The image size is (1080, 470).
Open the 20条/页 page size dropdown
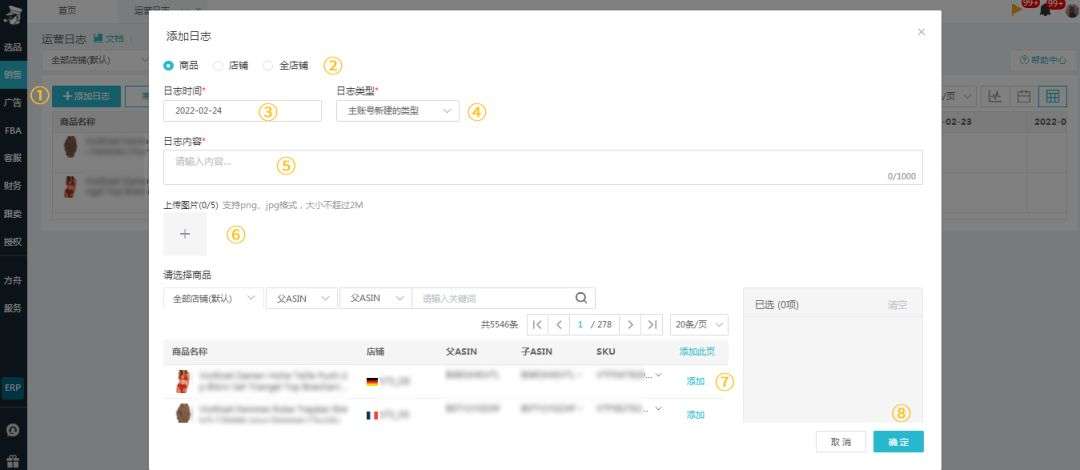[698, 325]
